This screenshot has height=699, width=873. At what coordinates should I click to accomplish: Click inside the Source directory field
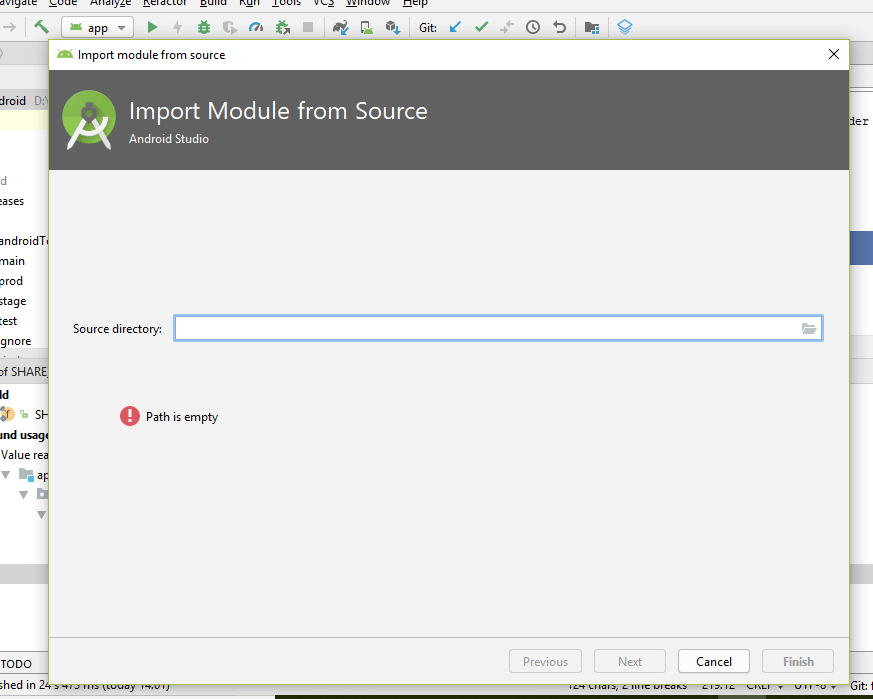tap(490, 328)
